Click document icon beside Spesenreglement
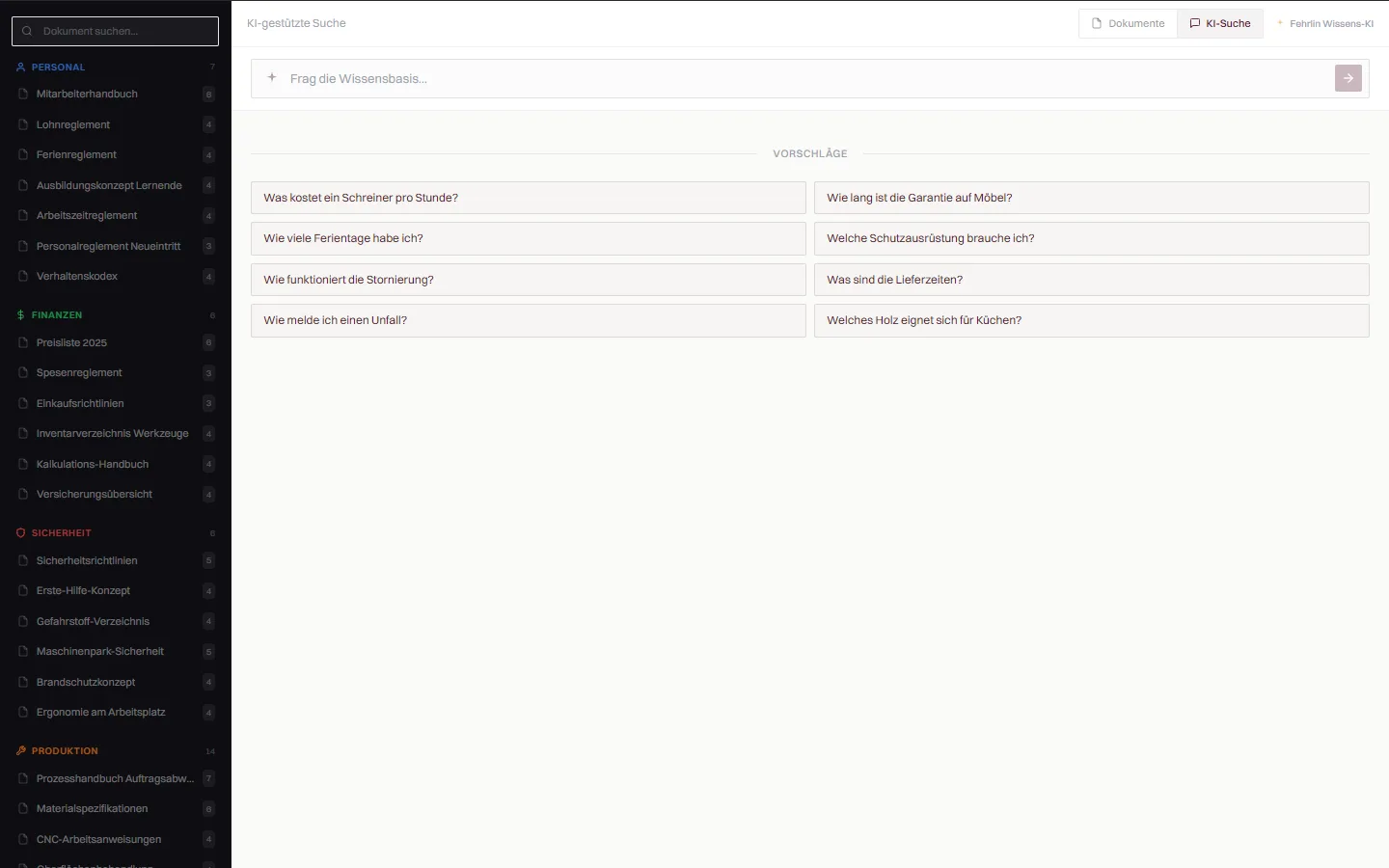The height and width of the screenshot is (868, 1389). (x=23, y=373)
